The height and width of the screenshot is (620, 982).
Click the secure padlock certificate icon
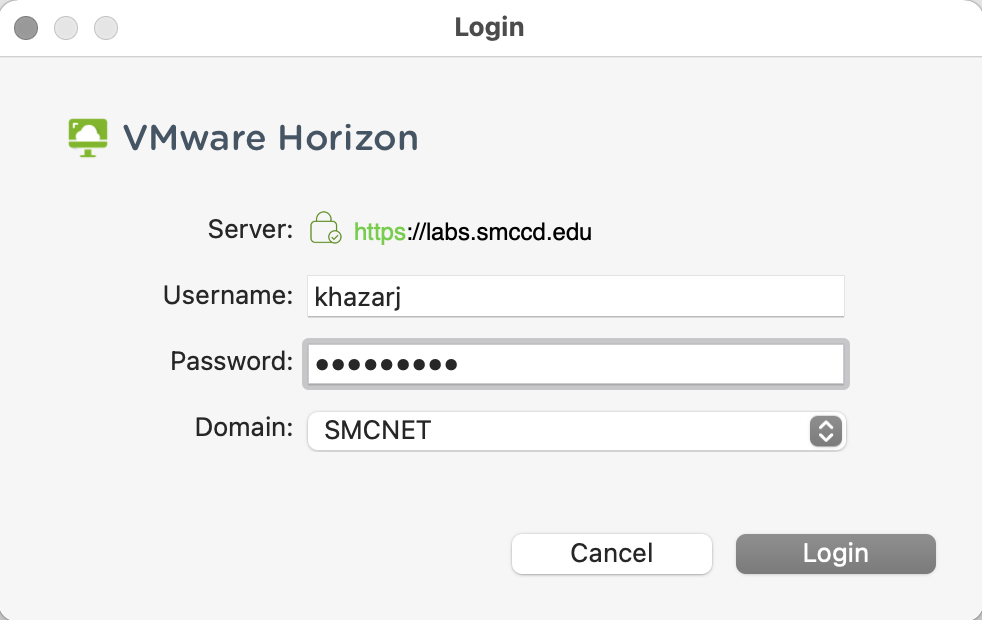326,228
